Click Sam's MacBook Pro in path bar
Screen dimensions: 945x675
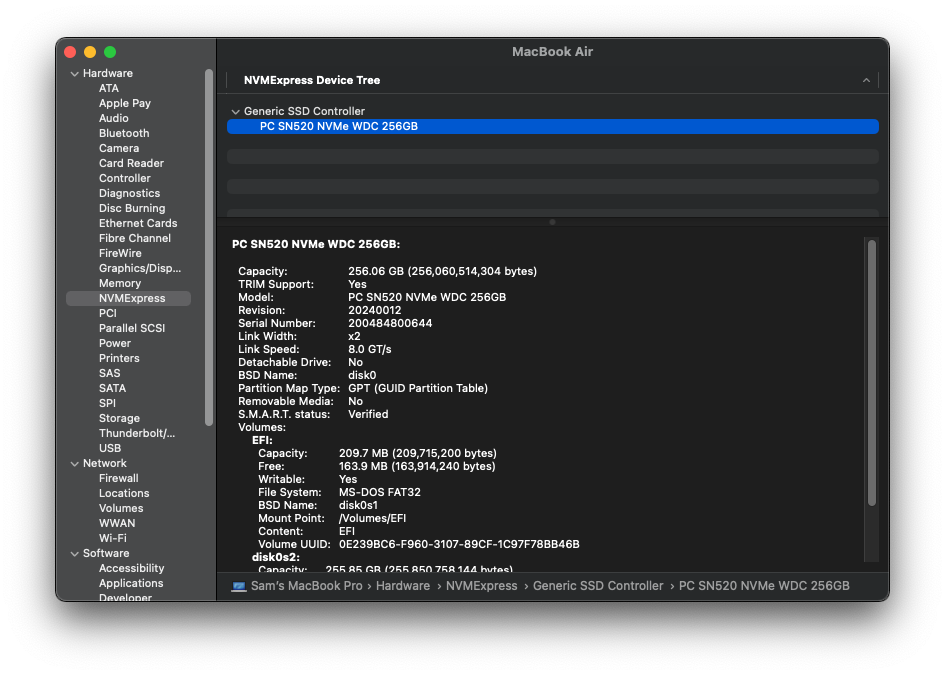pos(307,586)
